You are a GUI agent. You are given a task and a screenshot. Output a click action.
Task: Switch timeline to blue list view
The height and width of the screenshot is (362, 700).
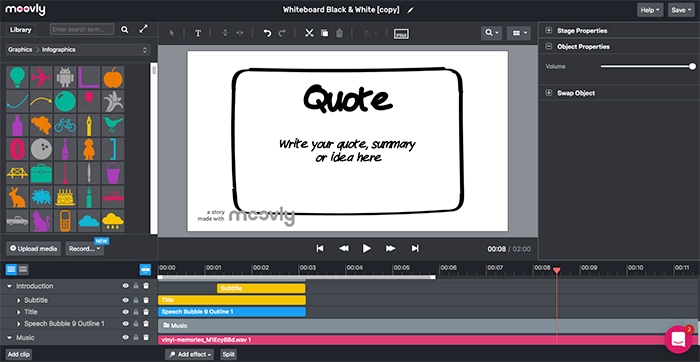click(x=11, y=269)
